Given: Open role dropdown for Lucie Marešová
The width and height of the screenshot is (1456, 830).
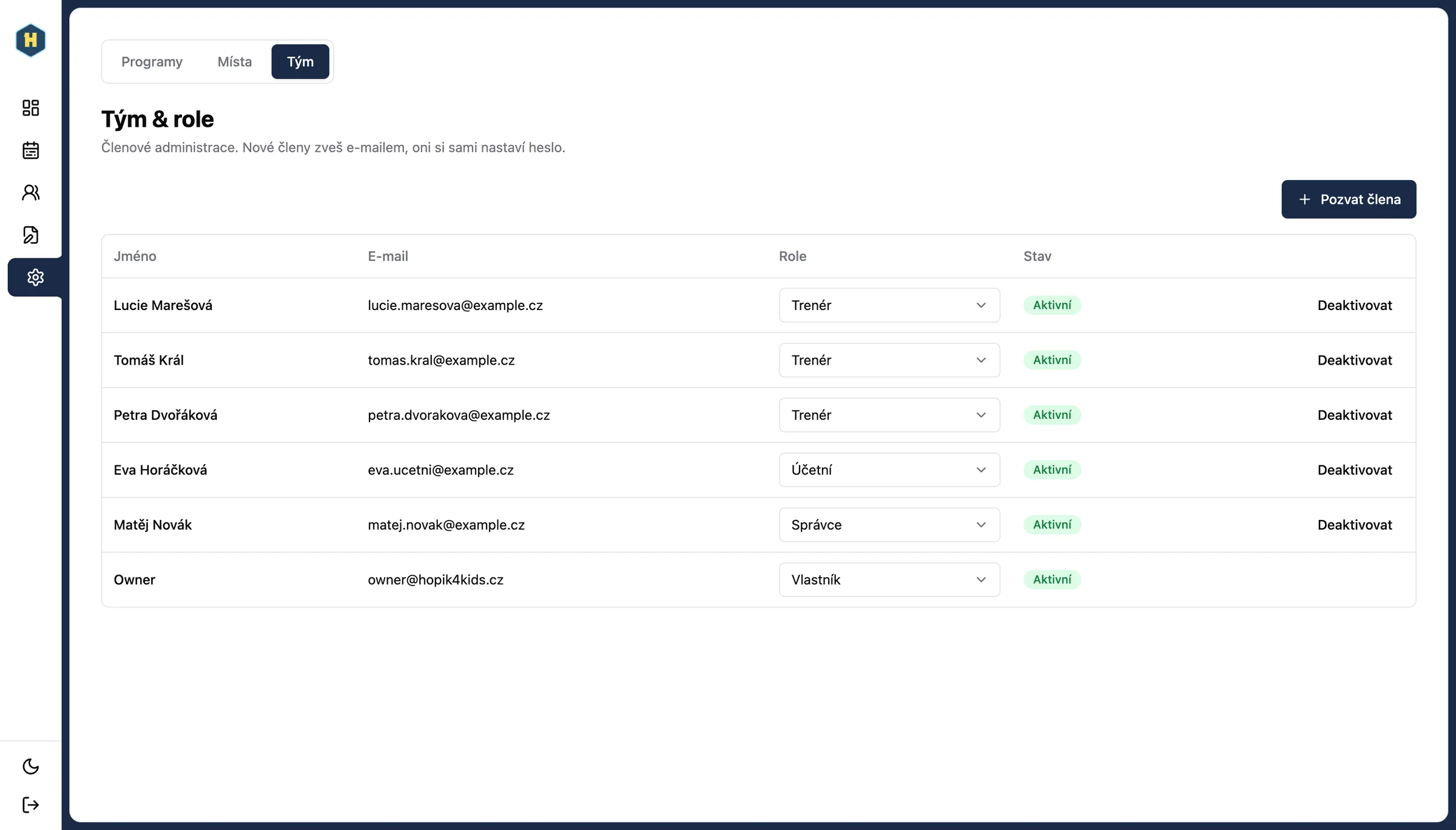Looking at the screenshot, I should tap(889, 305).
